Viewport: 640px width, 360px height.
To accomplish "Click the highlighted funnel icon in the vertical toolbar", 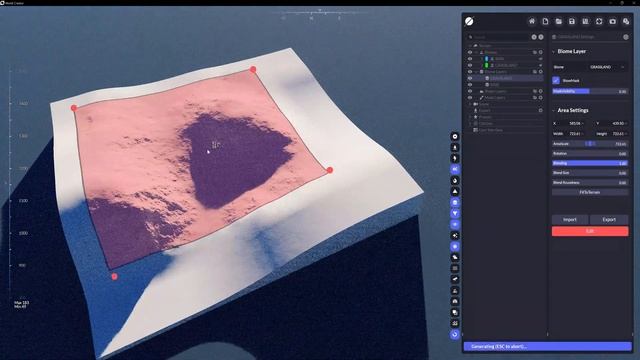I will [x=455, y=213].
